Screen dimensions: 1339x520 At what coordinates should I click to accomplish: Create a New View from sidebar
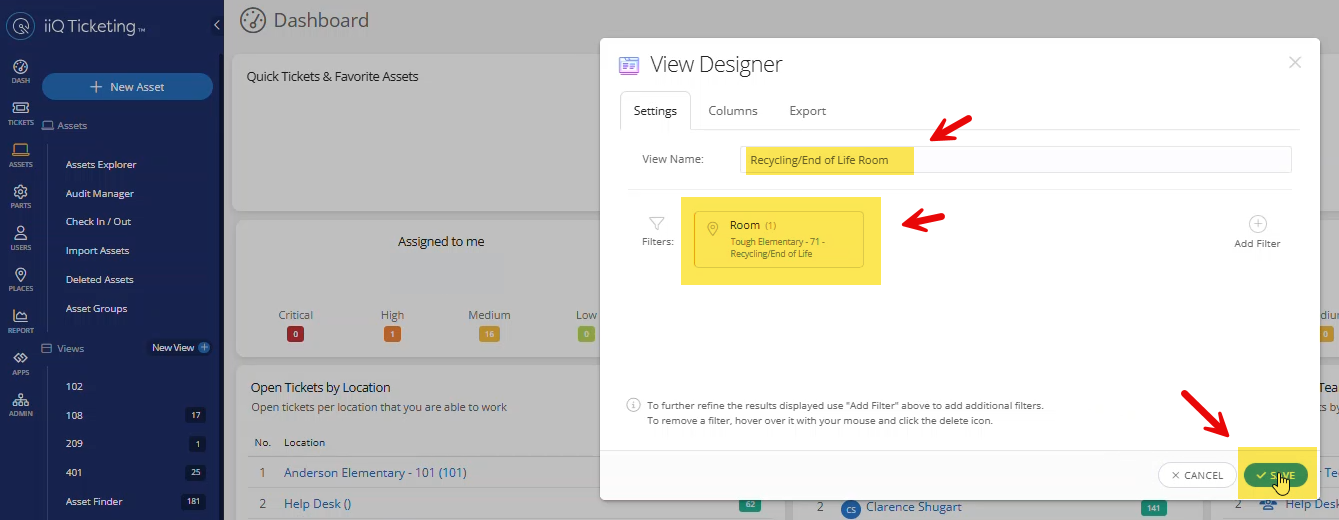pos(180,348)
